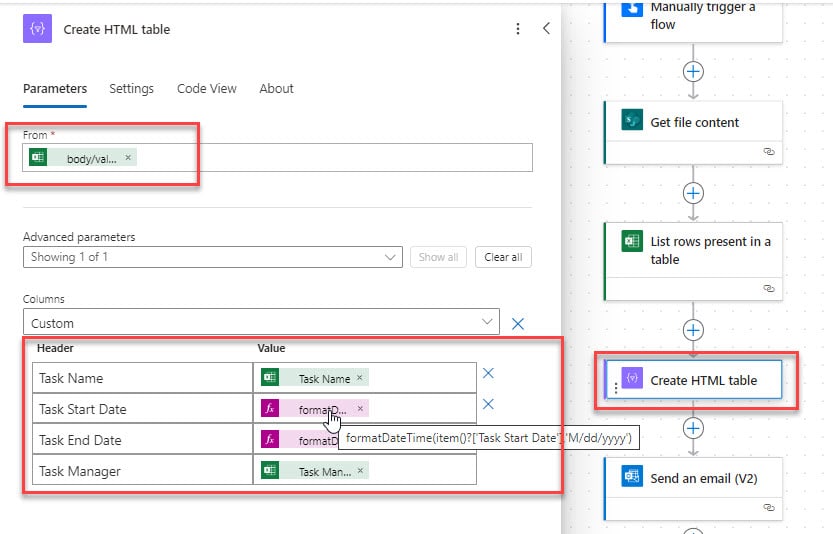
Task: Click the Excel icon on List rows step
Action: (632, 241)
